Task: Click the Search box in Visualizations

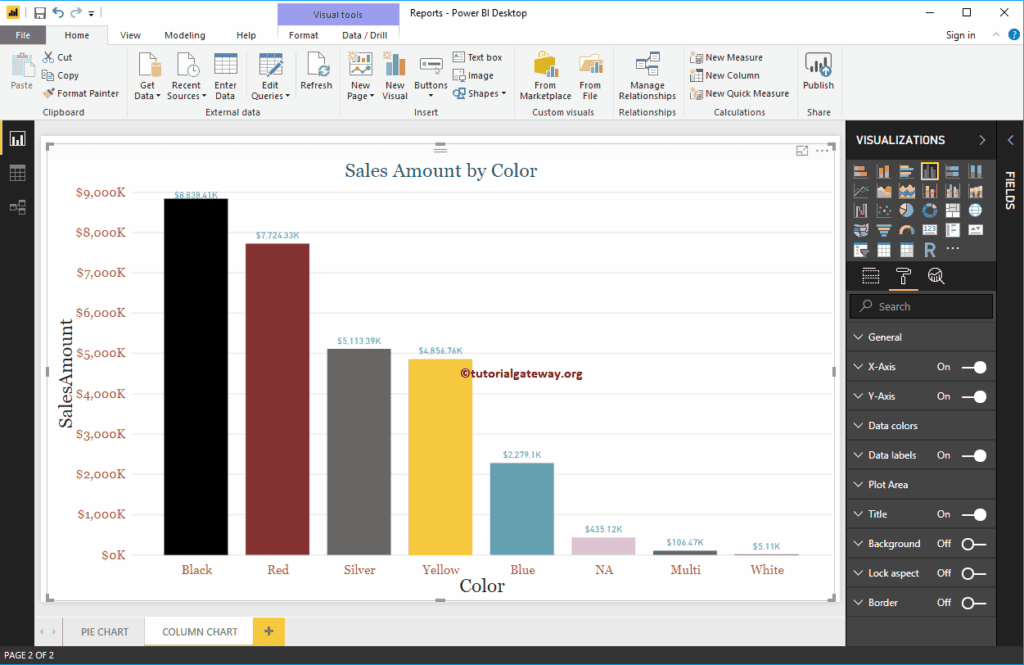Action: click(920, 306)
